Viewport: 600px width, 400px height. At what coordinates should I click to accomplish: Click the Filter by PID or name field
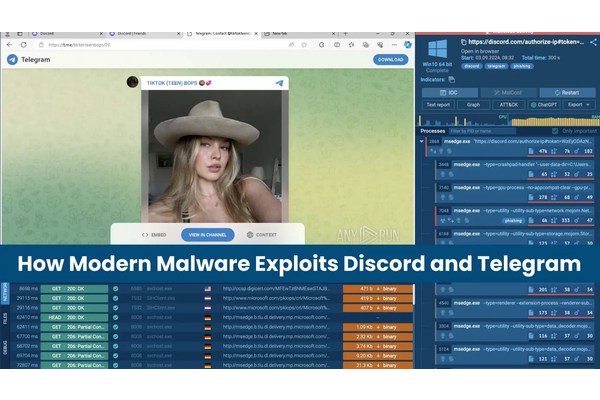point(482,131)
